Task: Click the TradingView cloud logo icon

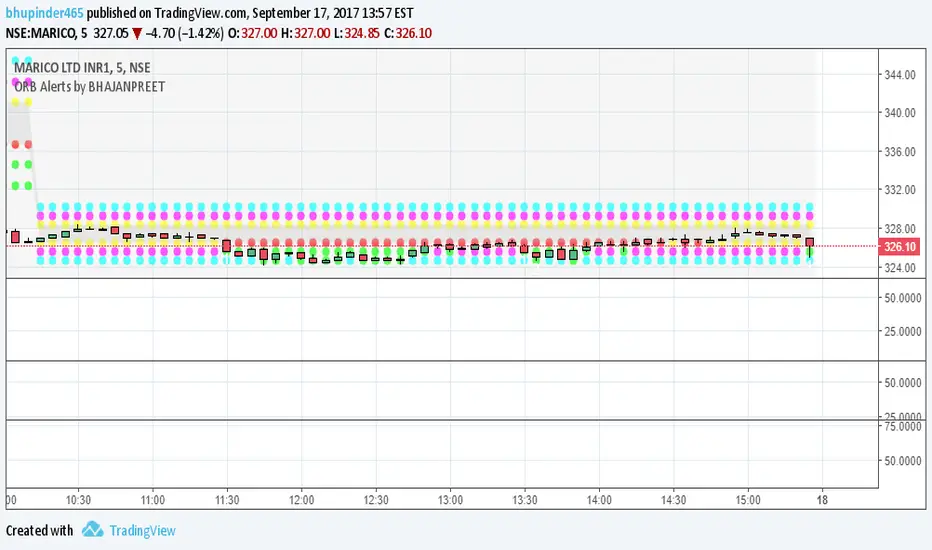Action: click(x=92, y=529)
